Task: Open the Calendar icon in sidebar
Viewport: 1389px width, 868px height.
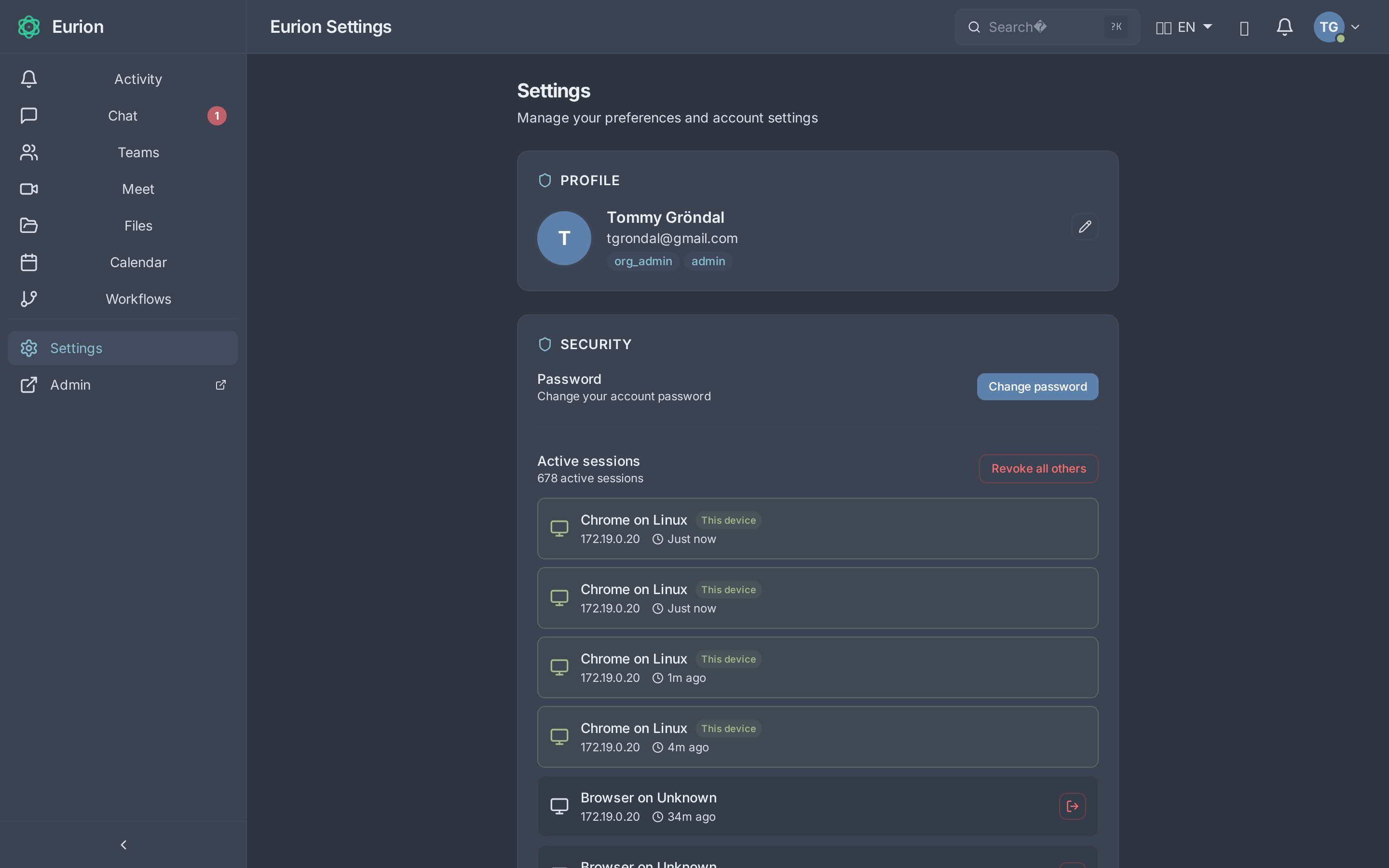Action: pos(29,262)
